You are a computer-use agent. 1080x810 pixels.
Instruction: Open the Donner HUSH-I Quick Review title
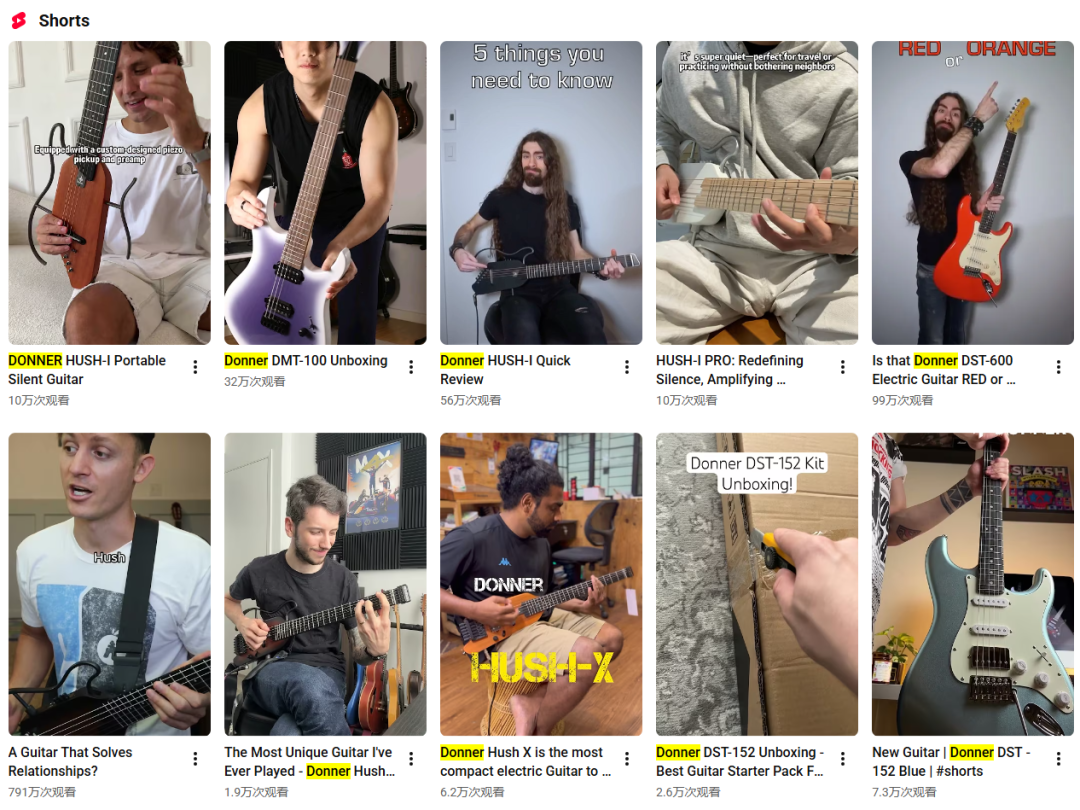coord(506,370)
